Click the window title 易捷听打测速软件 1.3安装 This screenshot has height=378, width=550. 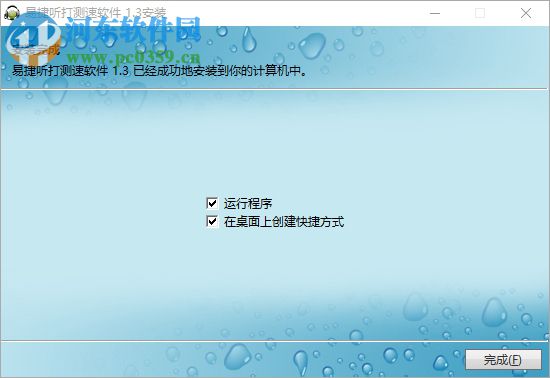pos(95,13)
